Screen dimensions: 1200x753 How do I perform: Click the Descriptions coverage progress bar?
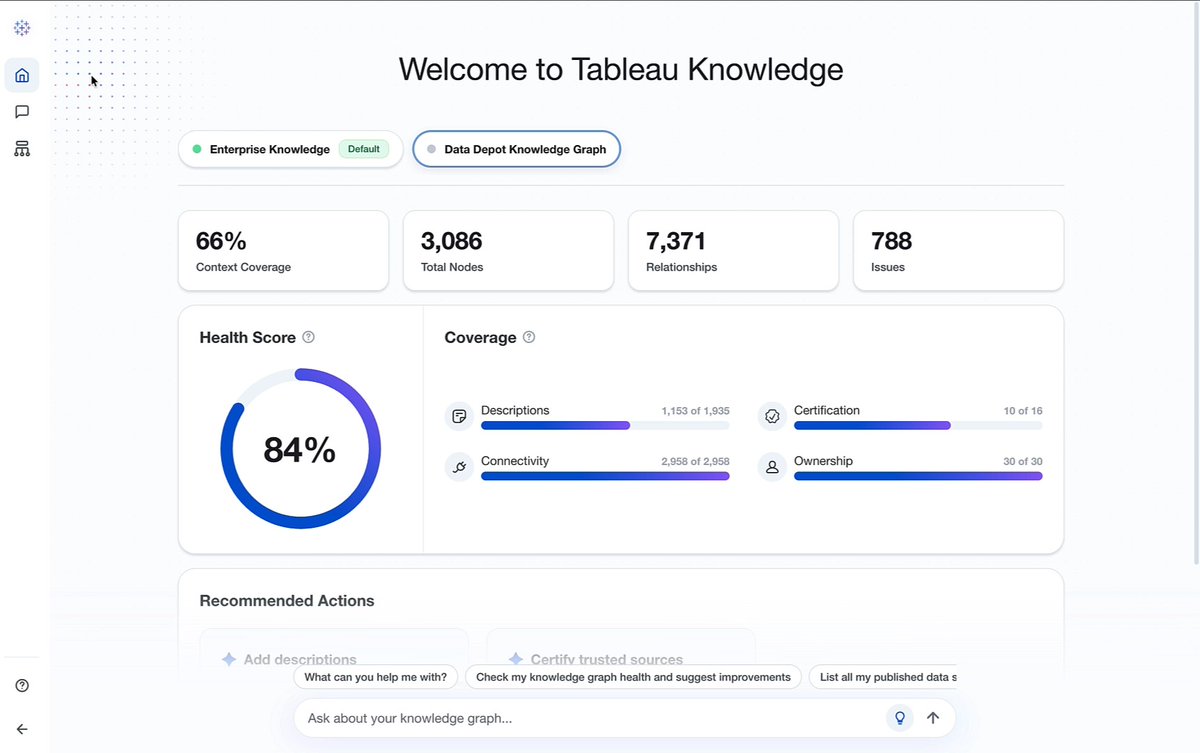point(605,425)
